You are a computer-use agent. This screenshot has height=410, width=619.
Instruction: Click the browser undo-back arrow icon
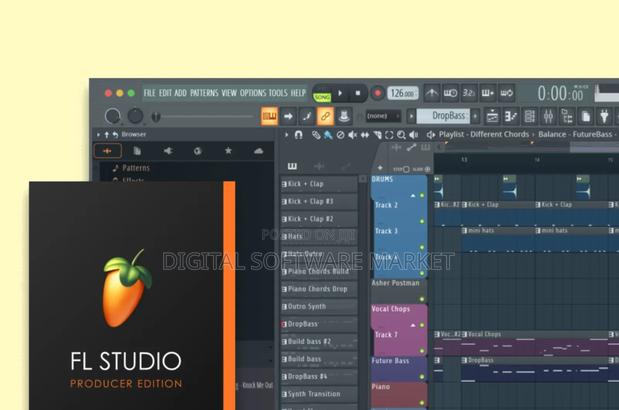pos(115,135)
